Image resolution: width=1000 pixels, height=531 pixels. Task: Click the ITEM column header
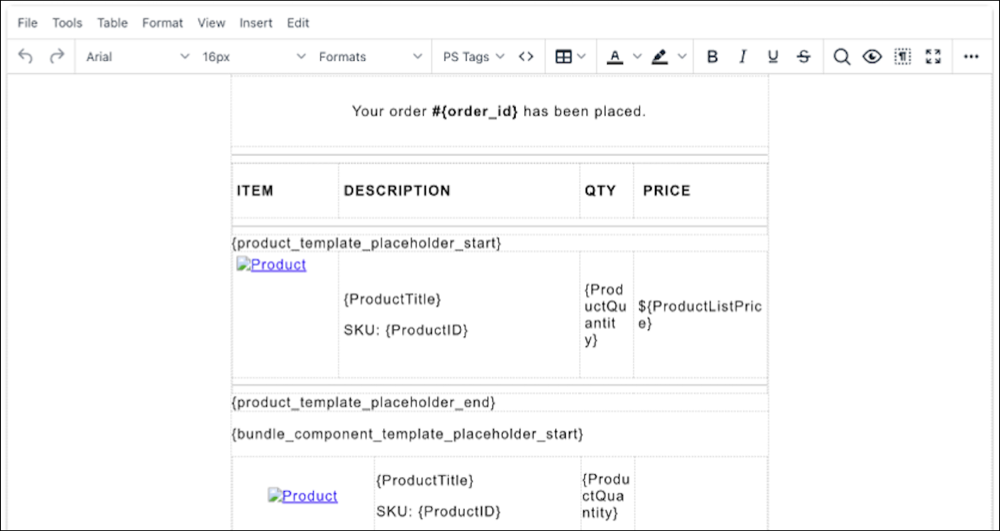coord(255,191)
